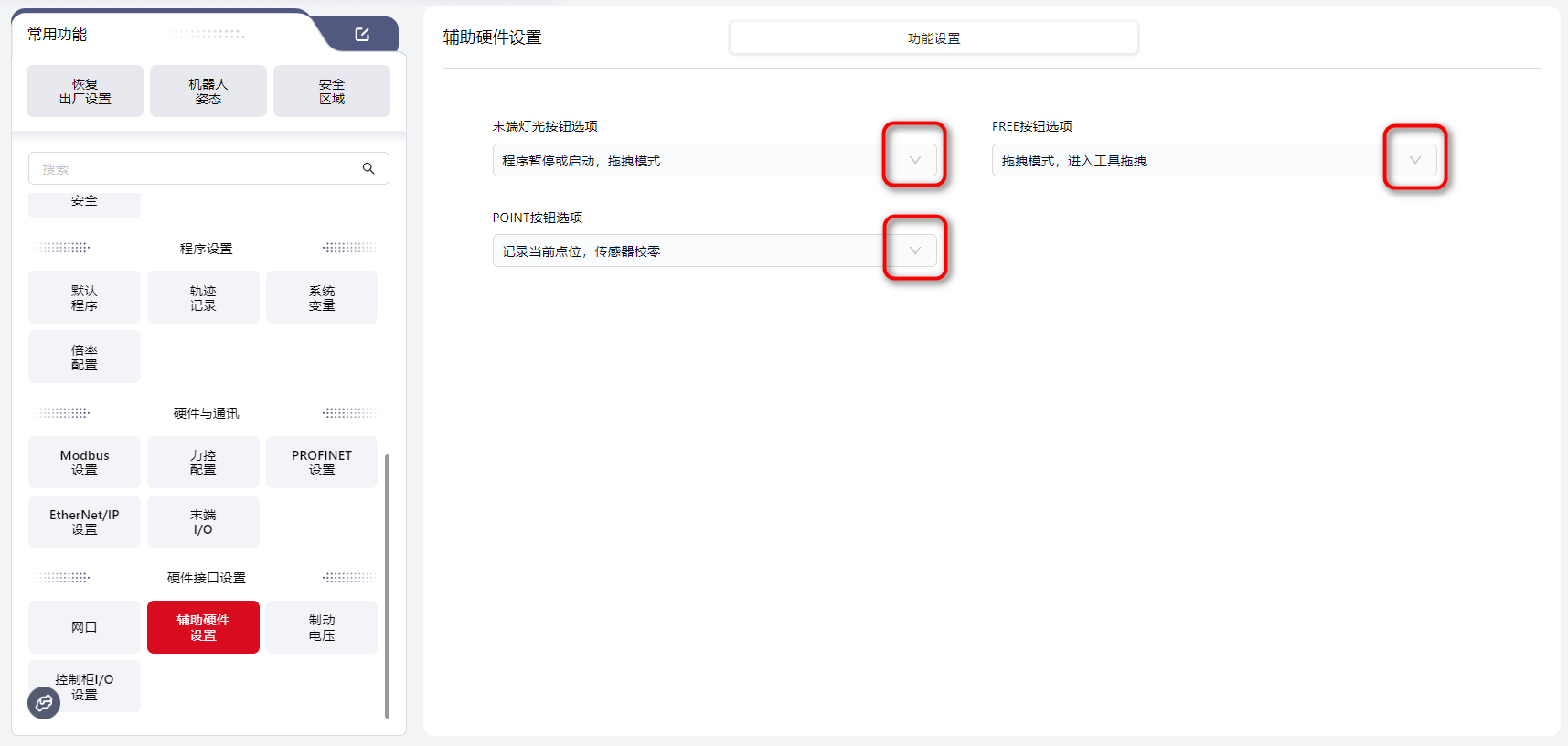Expand the 末端灯光按钮选项 dropdown
The image size is (1568, 746).
click(914, 160)
